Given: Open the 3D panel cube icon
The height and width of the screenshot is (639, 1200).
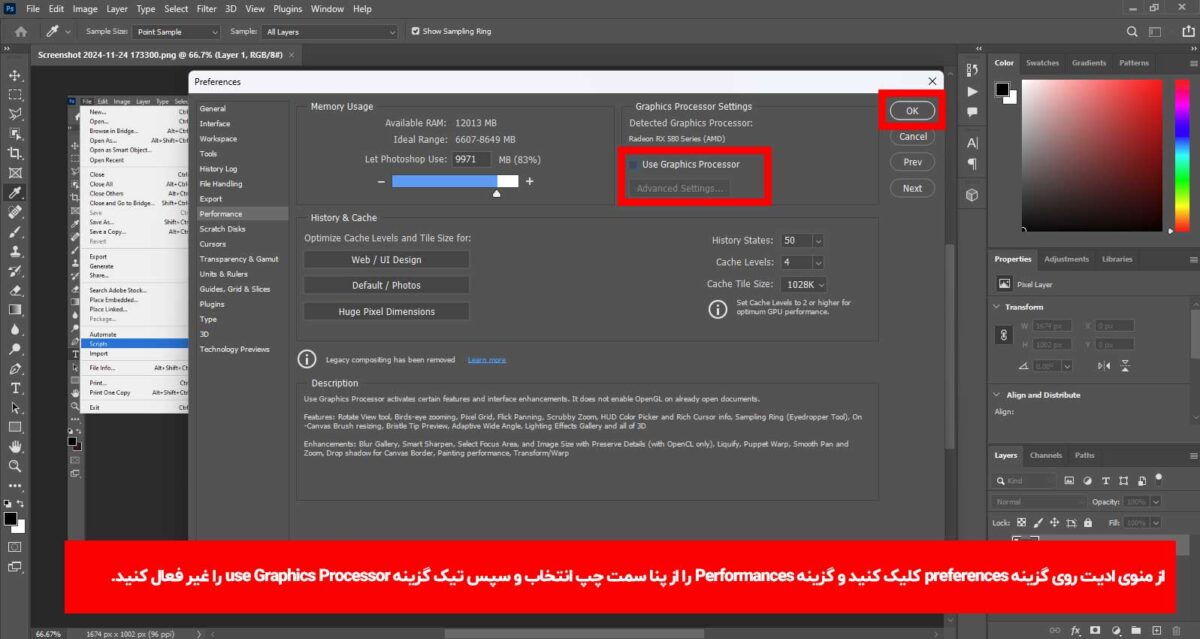Looking at the screenshot, I should (972, 195).
